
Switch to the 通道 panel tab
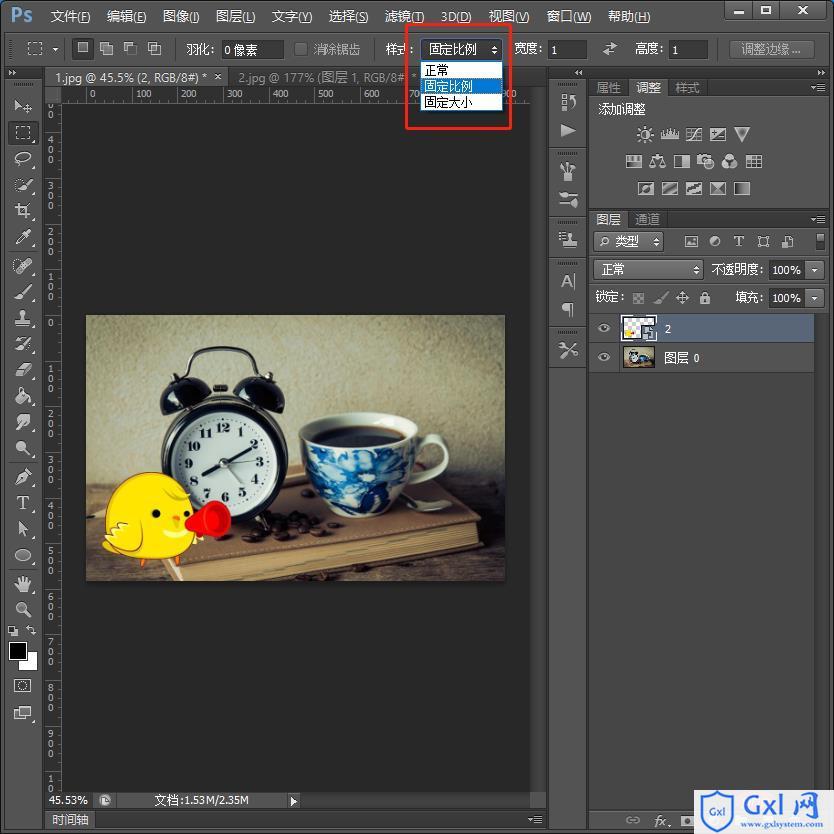click(647, 219)
